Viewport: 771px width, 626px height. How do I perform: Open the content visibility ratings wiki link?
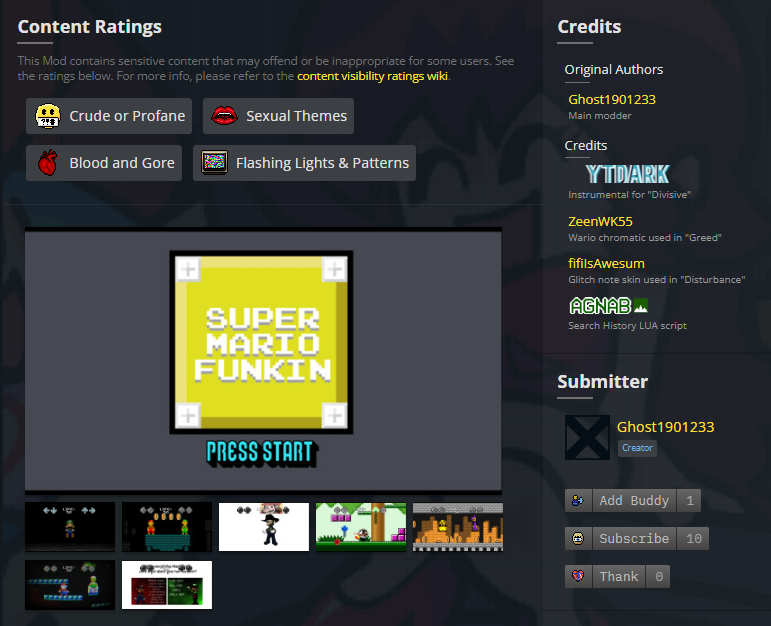pyautogui.click(x=372, y=76)
